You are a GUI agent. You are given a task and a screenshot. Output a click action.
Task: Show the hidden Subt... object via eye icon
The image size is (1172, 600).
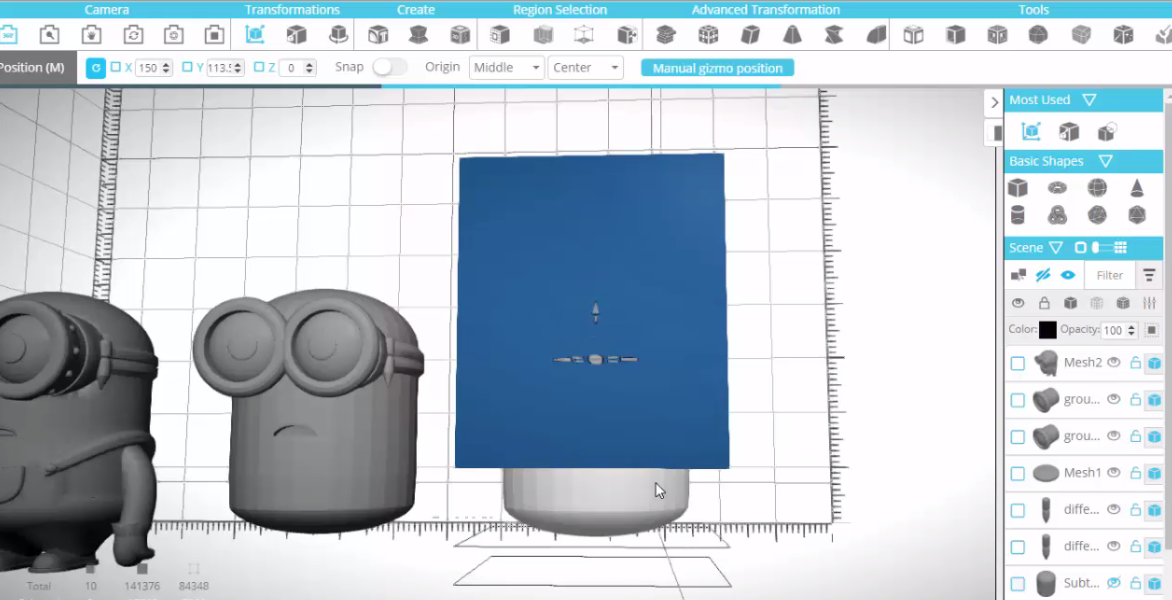click(1114, 582)
